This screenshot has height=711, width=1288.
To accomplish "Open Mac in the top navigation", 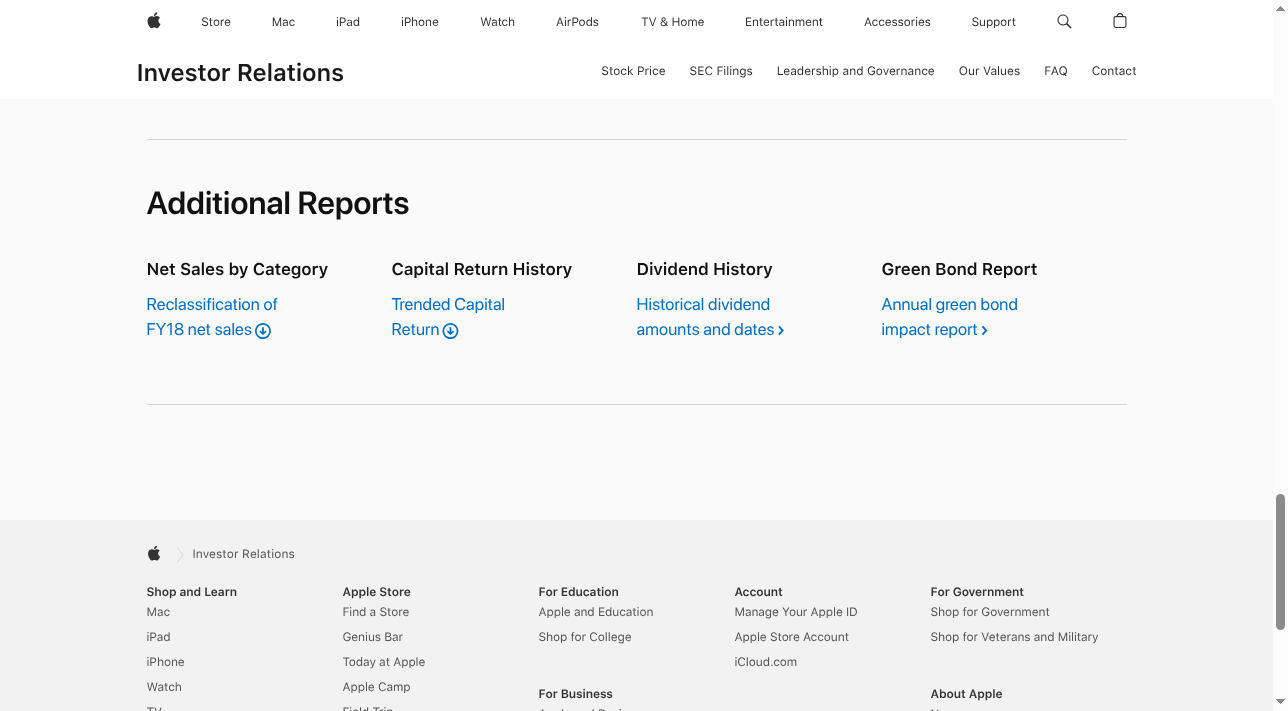I will (283, 22).
